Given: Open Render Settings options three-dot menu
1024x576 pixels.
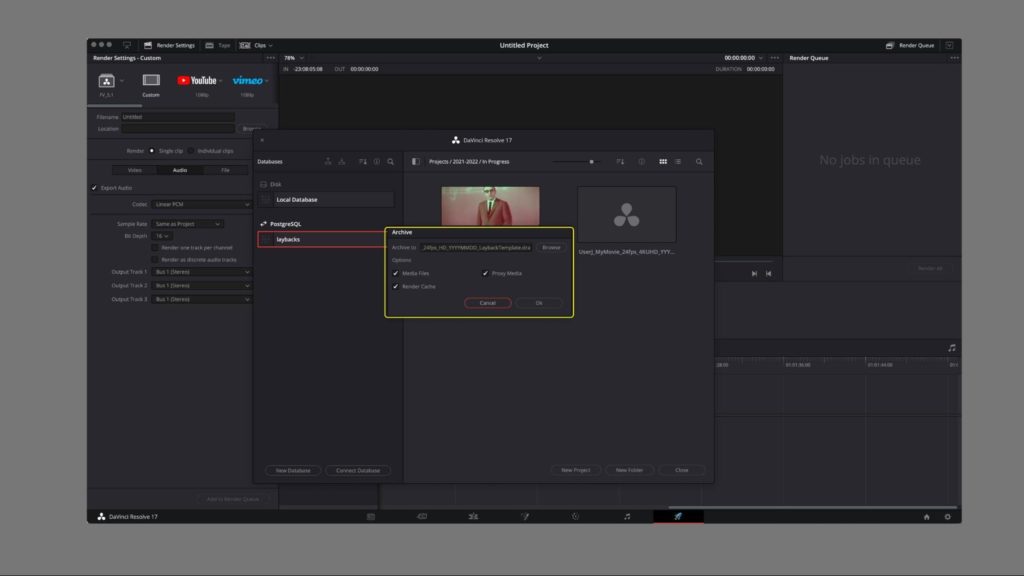Looking at the screenshot, I should tap(270, 57).
